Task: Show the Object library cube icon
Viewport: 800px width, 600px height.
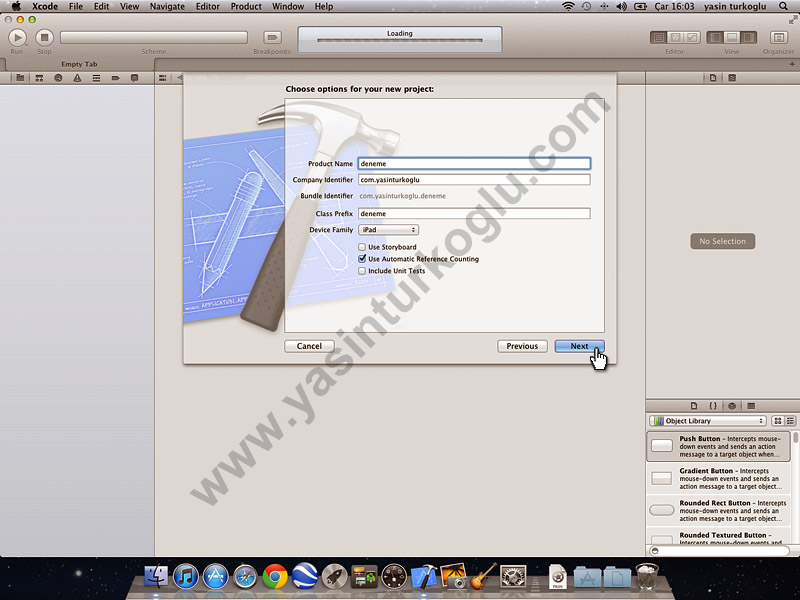Action: click(732, 406)
